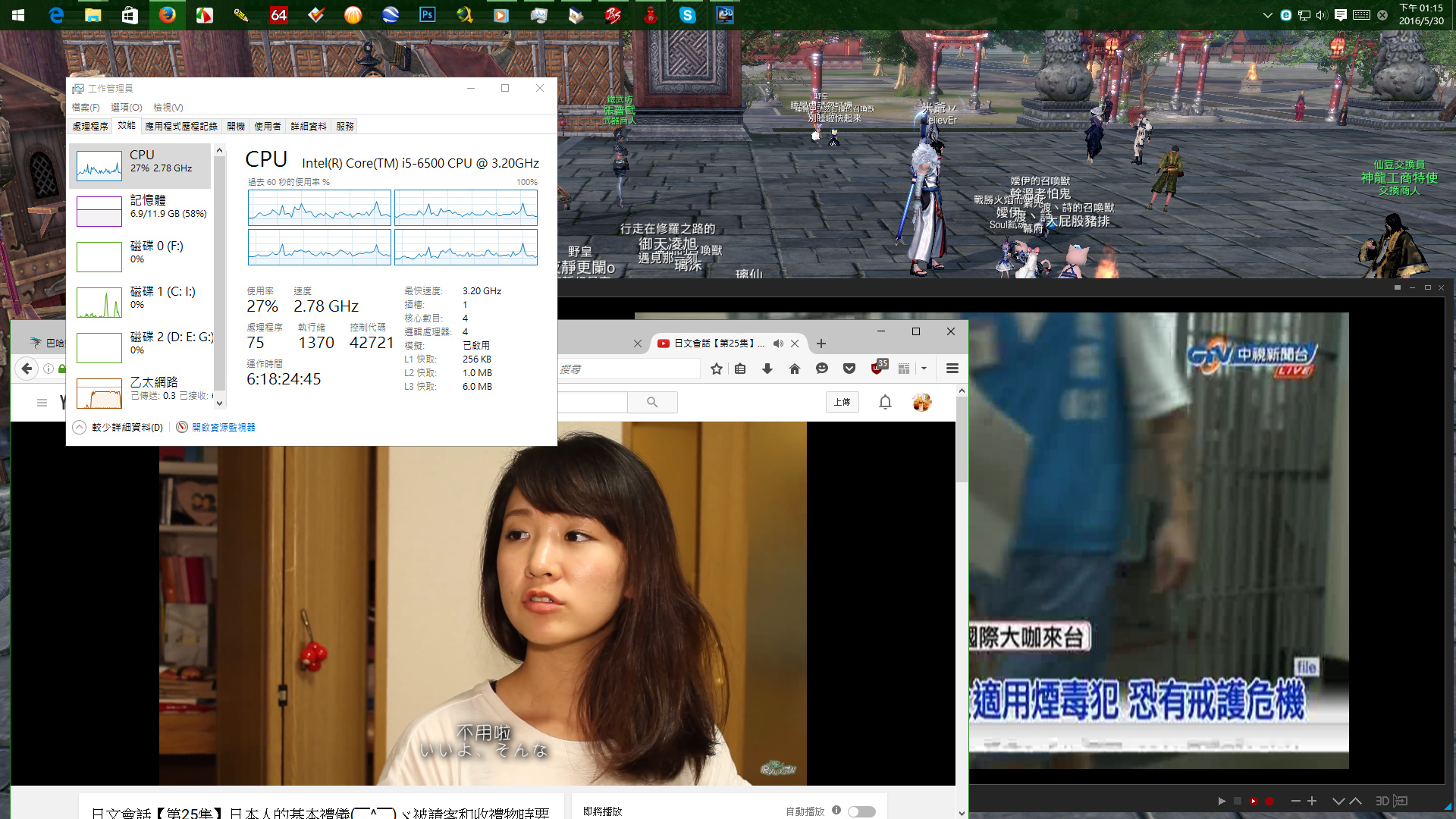Open the YouTube notifications bell
The height and width of the screenshot is (819, 1456).
[x=885, y=402]
